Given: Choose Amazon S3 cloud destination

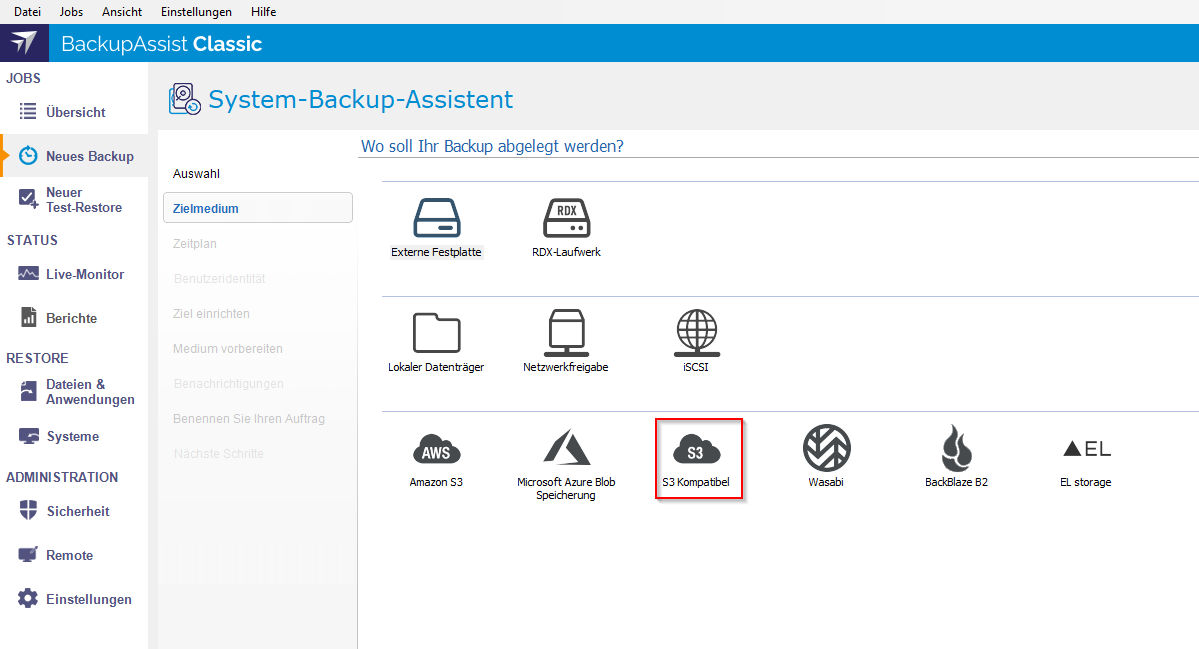Looking at the screenshot, I should pyautogui.click(x=436, y=448).
